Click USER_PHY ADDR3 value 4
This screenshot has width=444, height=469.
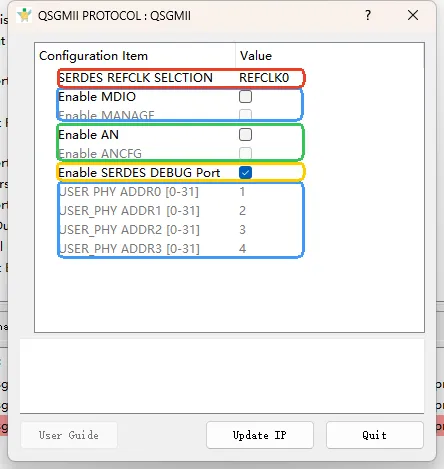coord(242,249)
